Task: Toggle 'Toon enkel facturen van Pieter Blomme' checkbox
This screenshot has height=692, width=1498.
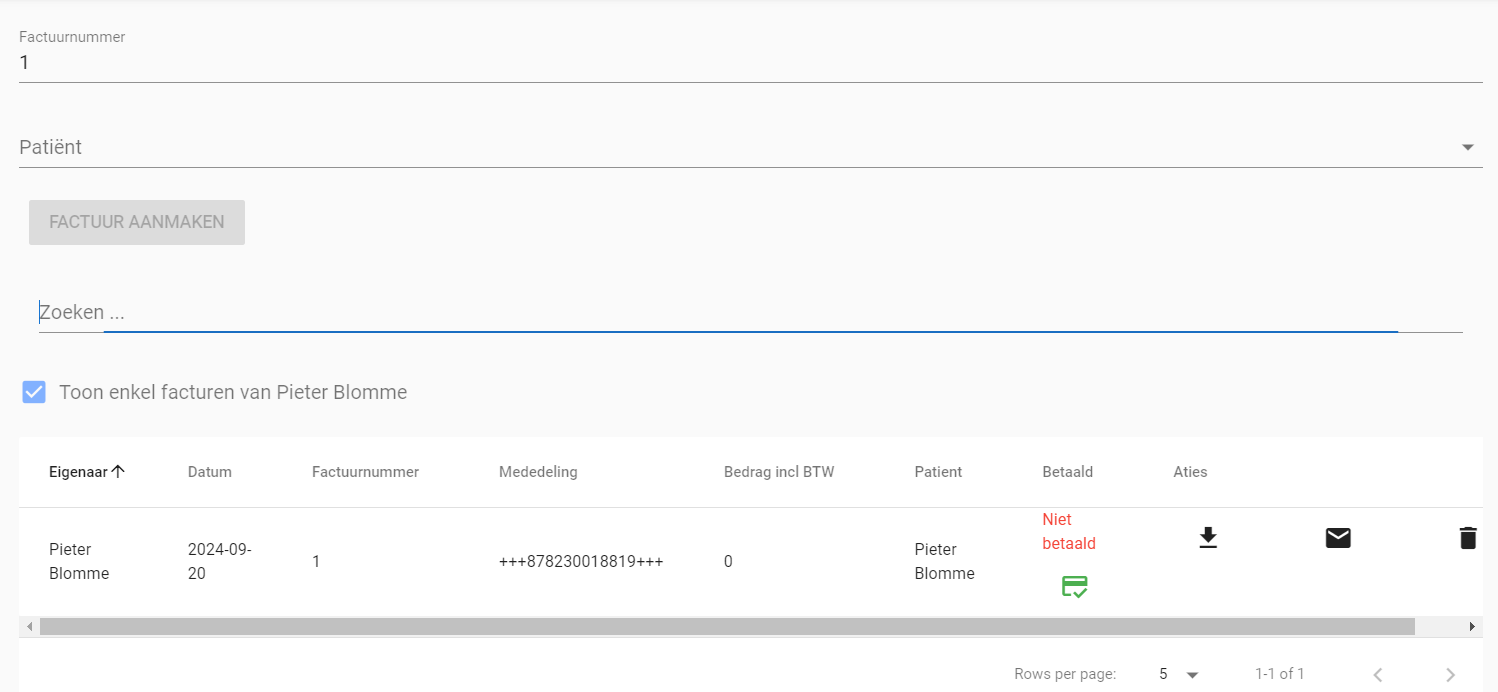Action: point(34,392)
